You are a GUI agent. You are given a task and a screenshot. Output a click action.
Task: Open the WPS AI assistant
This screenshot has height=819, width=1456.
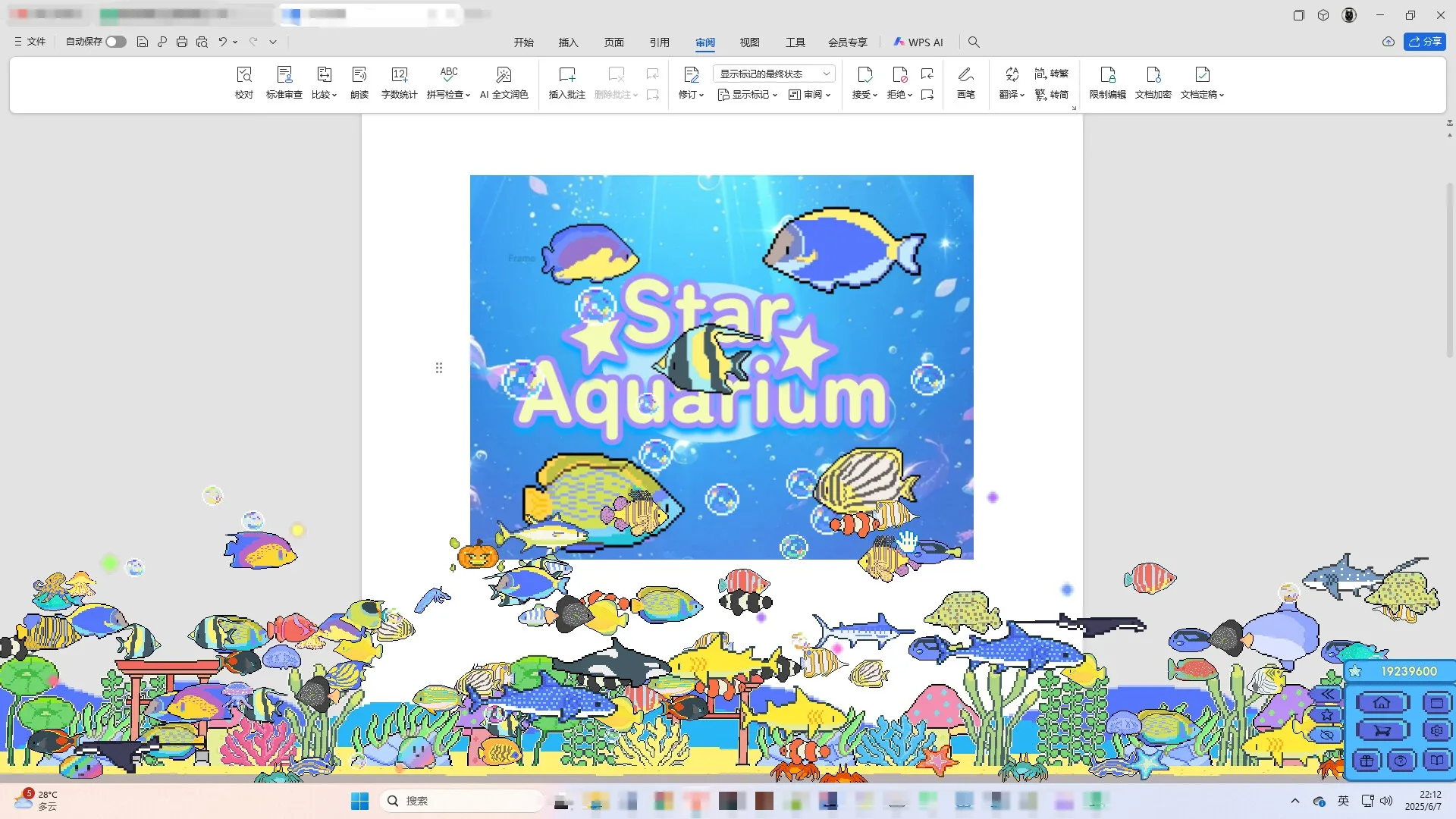coord(918,42)
